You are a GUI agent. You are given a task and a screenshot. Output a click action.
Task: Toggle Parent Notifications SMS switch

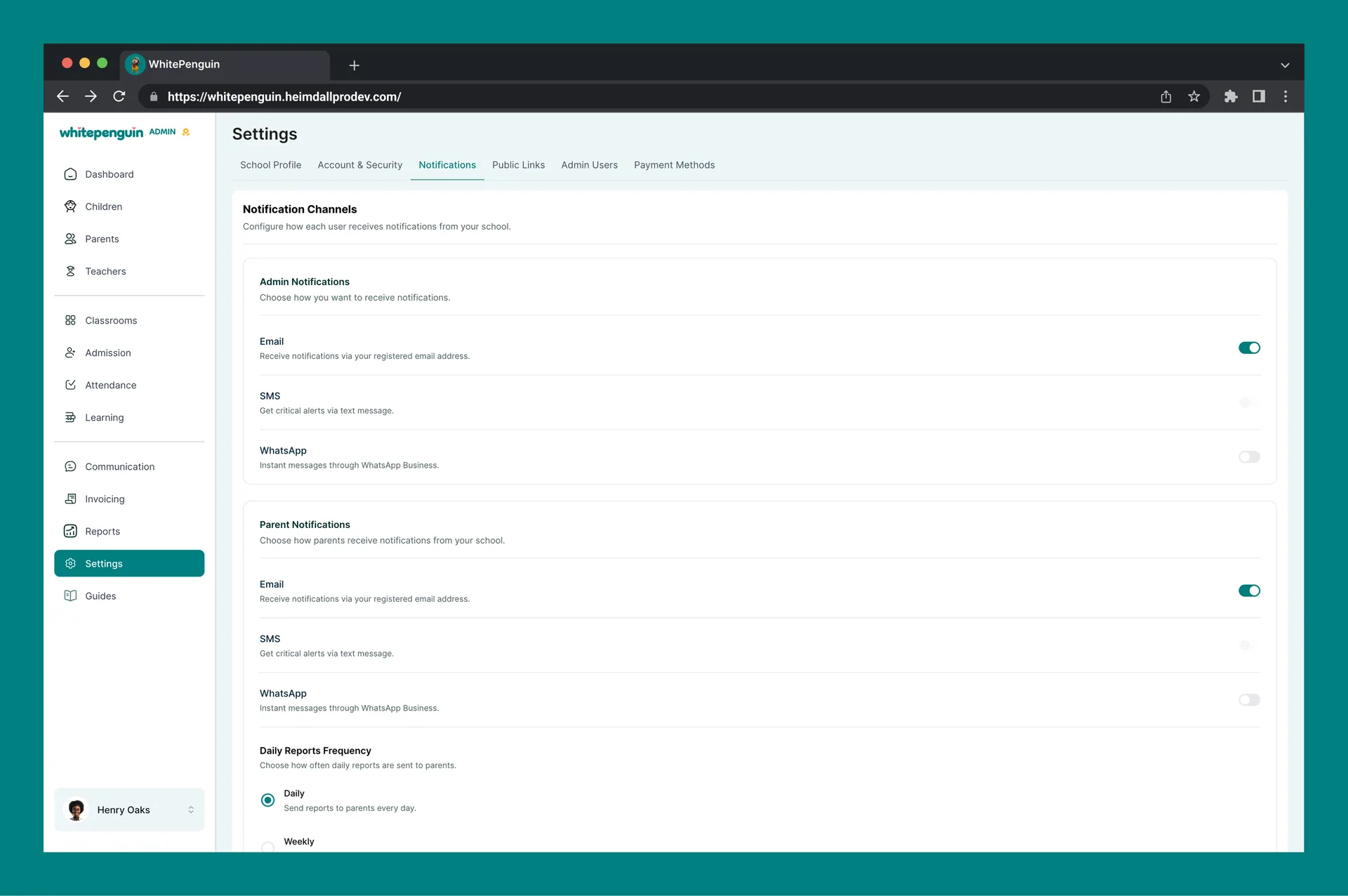point(1249,645)
